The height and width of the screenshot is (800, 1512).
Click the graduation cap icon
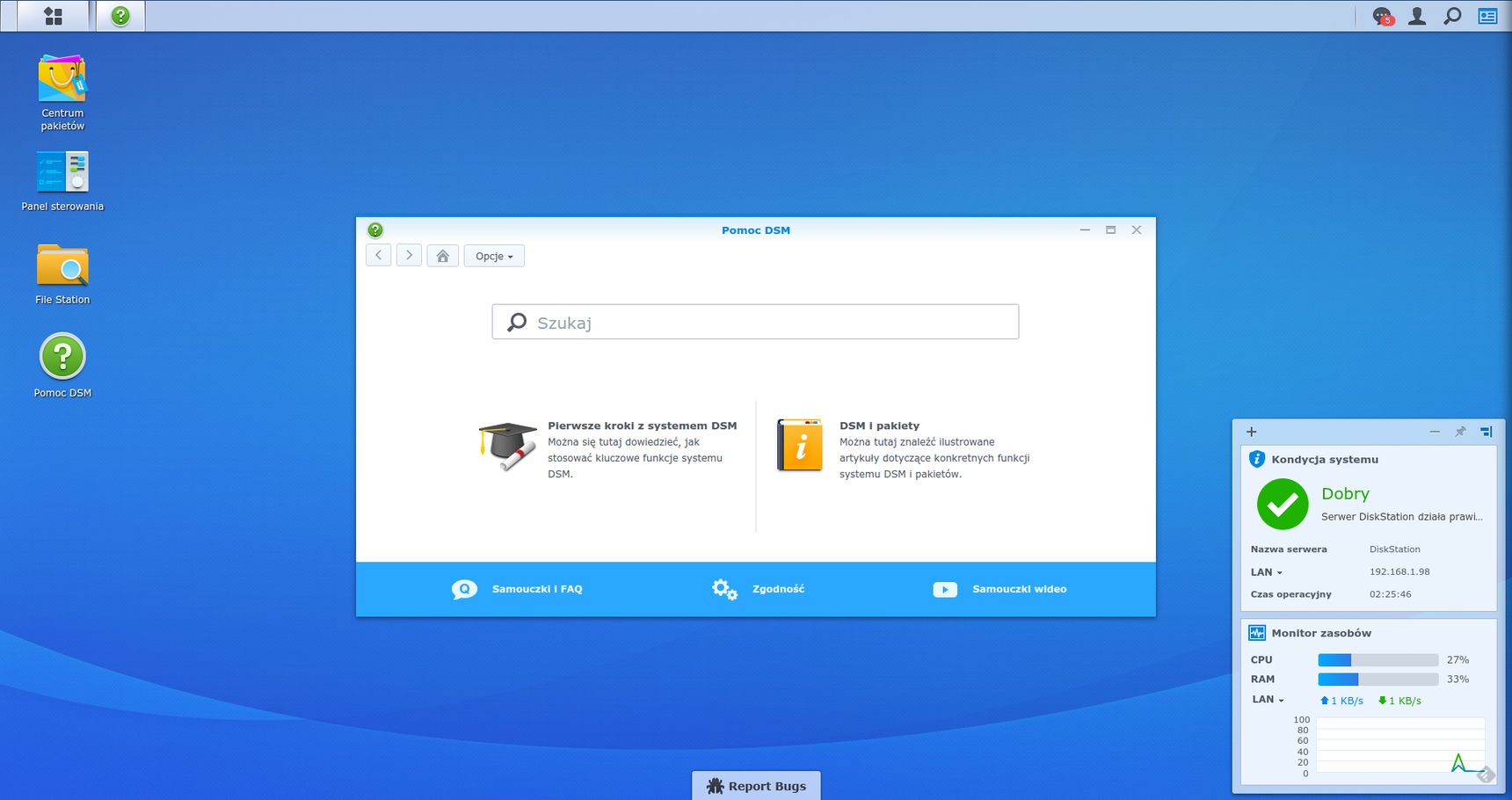(507, 446)
